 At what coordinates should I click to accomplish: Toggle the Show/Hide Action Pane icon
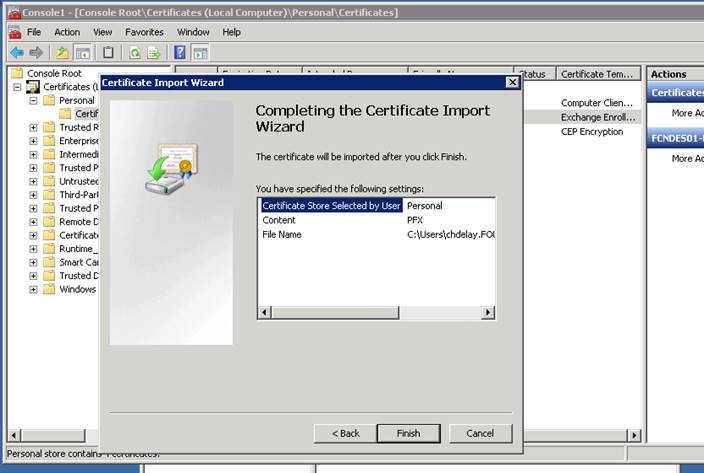(x=201, y=52)
